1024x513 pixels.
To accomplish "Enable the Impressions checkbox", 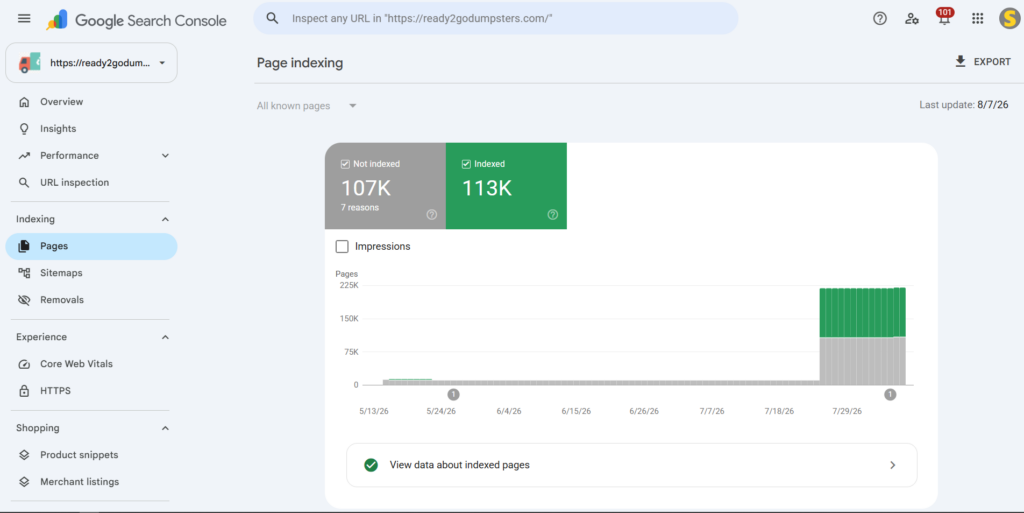I will [x=342, y=246].
